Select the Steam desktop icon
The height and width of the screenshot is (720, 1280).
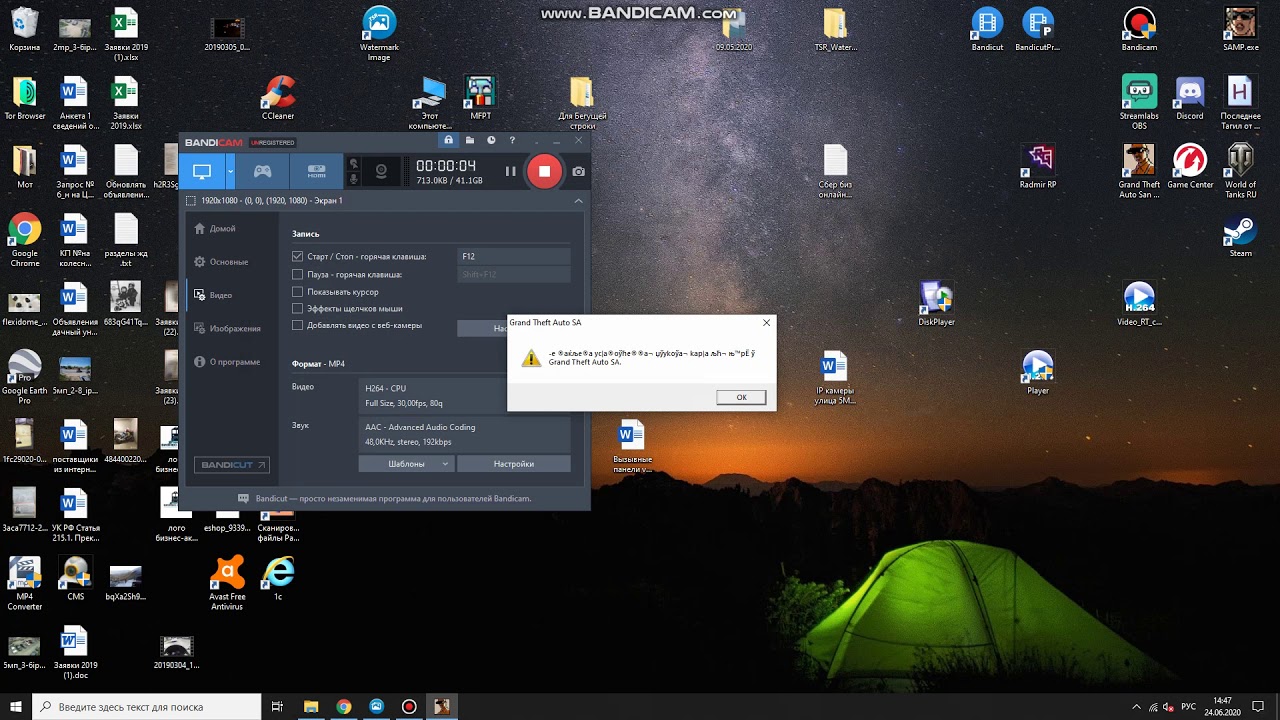tap(1240, 236)
